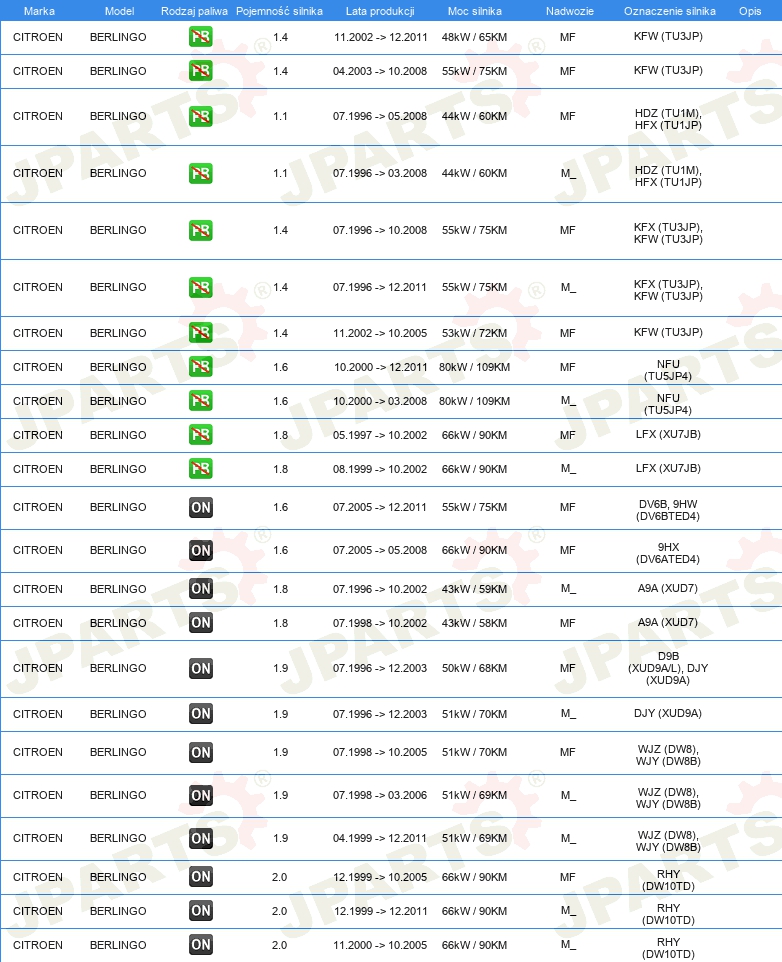
Task: Select the Opis column header
Action: tap(750, 11)
